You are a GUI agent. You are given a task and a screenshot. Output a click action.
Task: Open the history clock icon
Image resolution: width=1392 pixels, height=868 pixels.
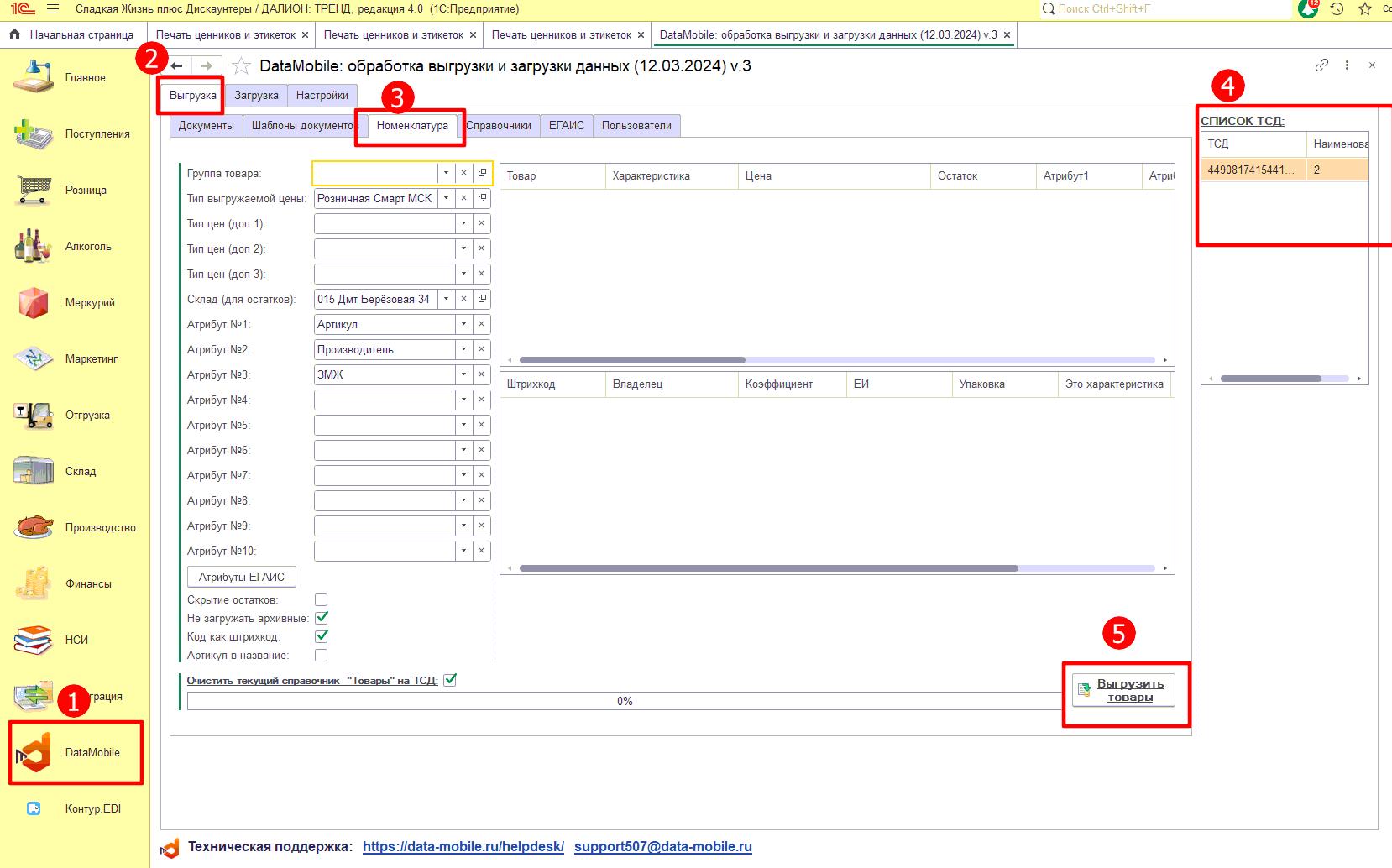tap(1337, 8)
